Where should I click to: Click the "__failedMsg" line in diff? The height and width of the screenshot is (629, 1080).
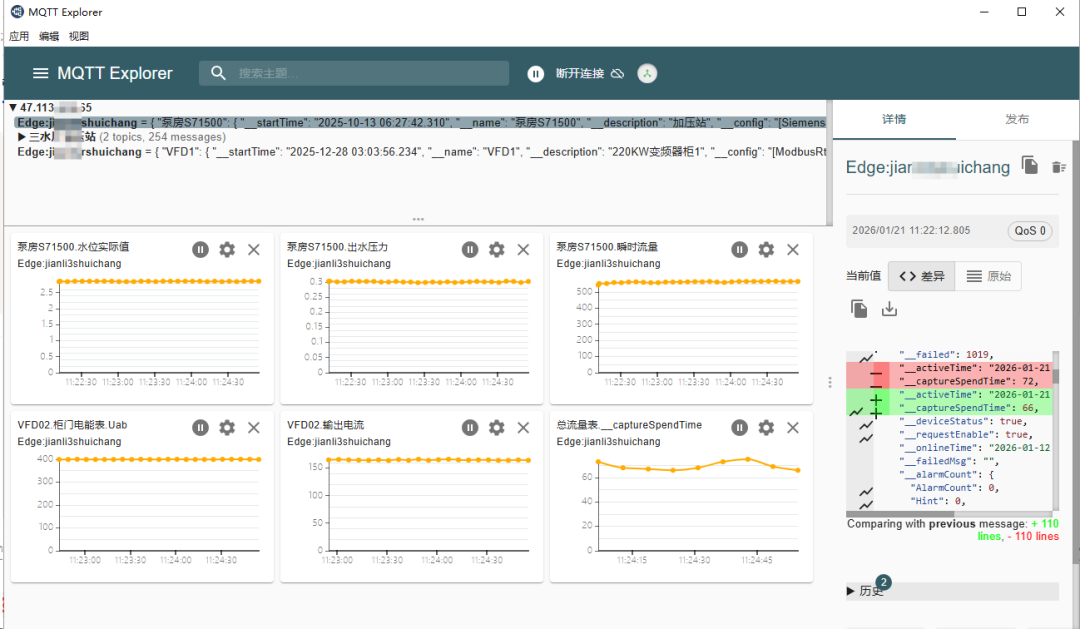click(947, 461)
